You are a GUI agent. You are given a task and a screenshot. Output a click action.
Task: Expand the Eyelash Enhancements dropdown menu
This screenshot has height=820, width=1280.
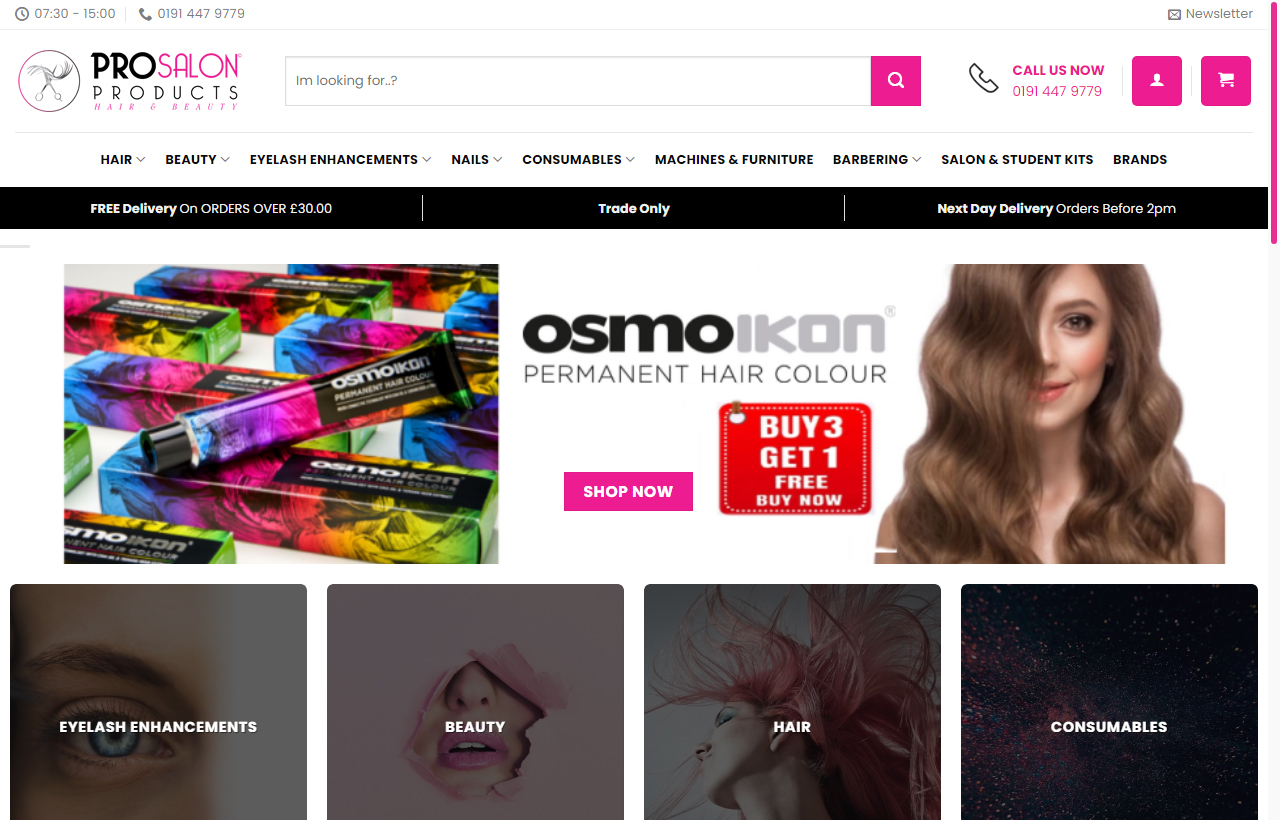pos(341,159)
